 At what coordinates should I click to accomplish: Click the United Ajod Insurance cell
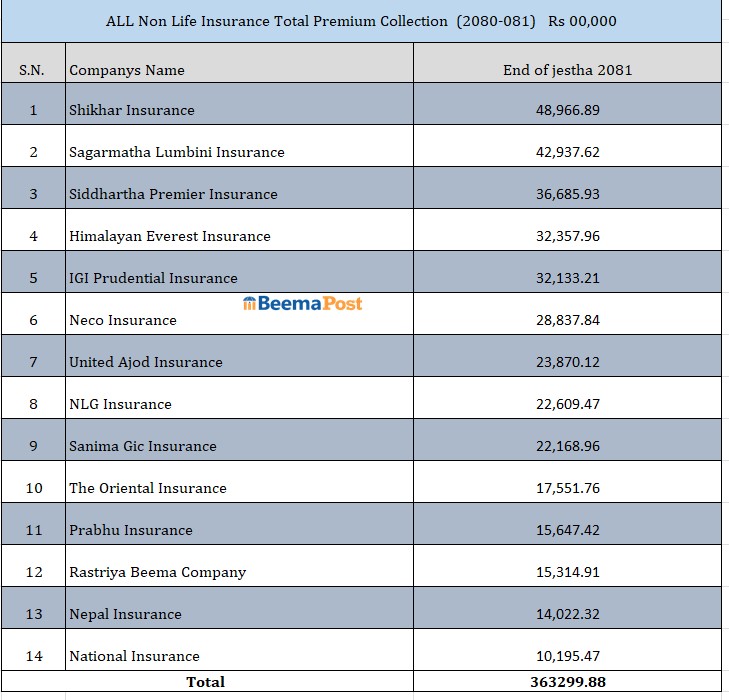(x=146, y=362)
